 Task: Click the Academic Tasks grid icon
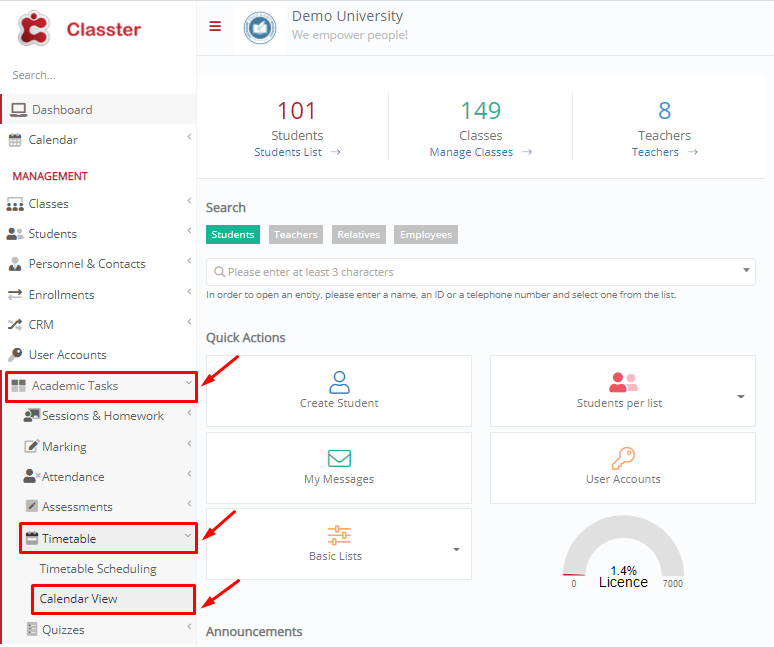pyautogui.click(x=19, y=385)
